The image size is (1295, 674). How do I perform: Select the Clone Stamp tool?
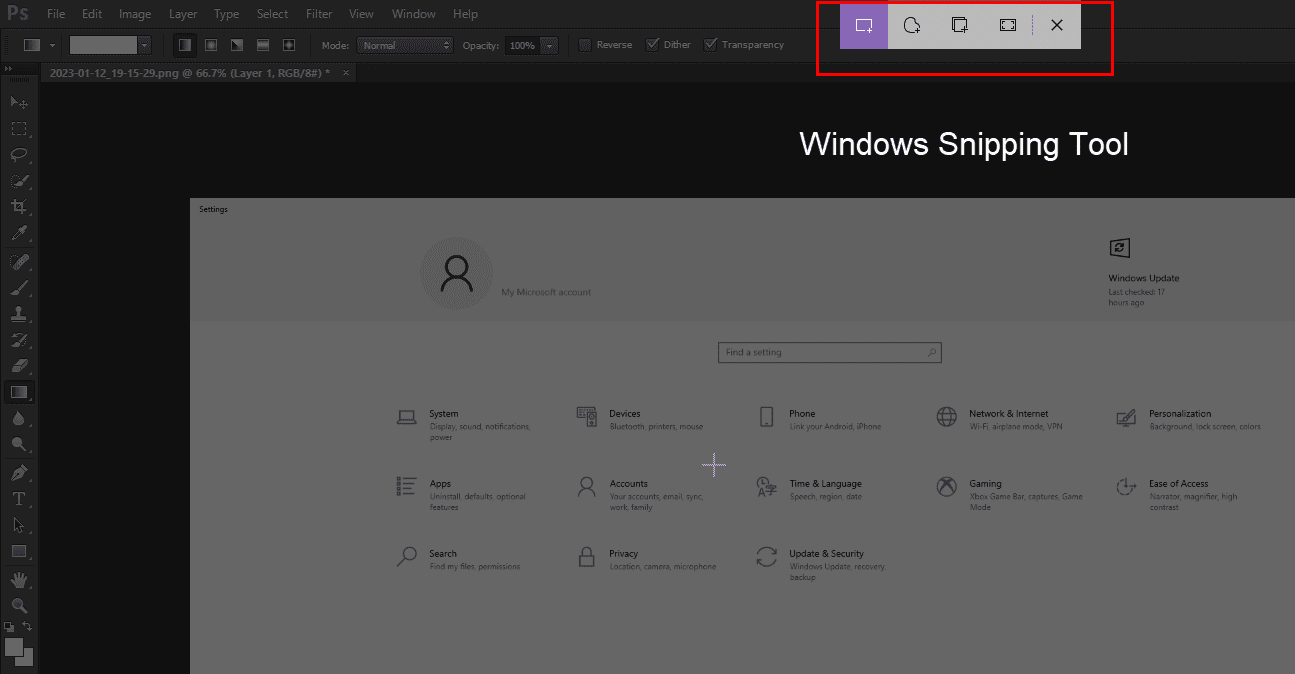(19, 314)
